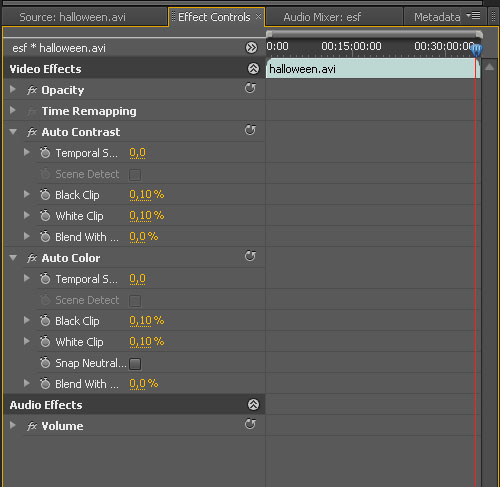
Task: Toggle the Opacity effect fx icon
Action: tap(32, 90)
